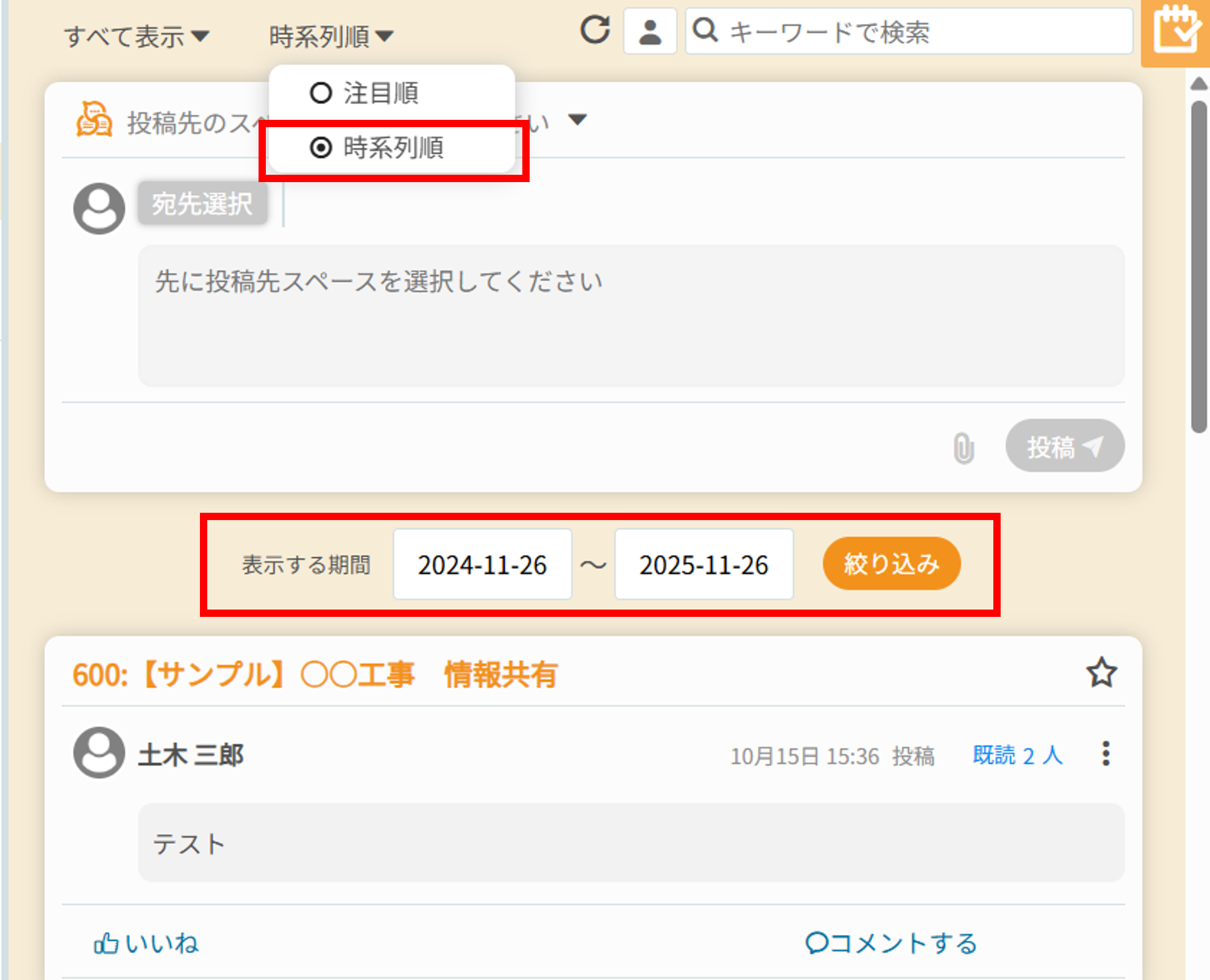1210x980 pixels.
Task: Star the サンプル 〇〇工事 post
Action: pyautogui.click(x=1101, y=673)
